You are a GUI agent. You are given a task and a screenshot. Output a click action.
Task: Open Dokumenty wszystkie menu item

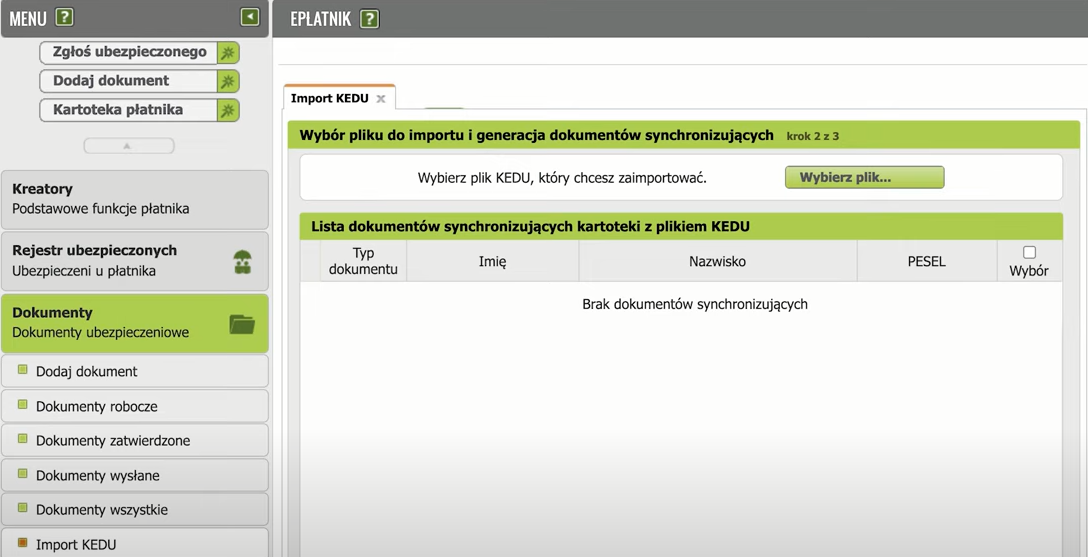coord(135,510)
